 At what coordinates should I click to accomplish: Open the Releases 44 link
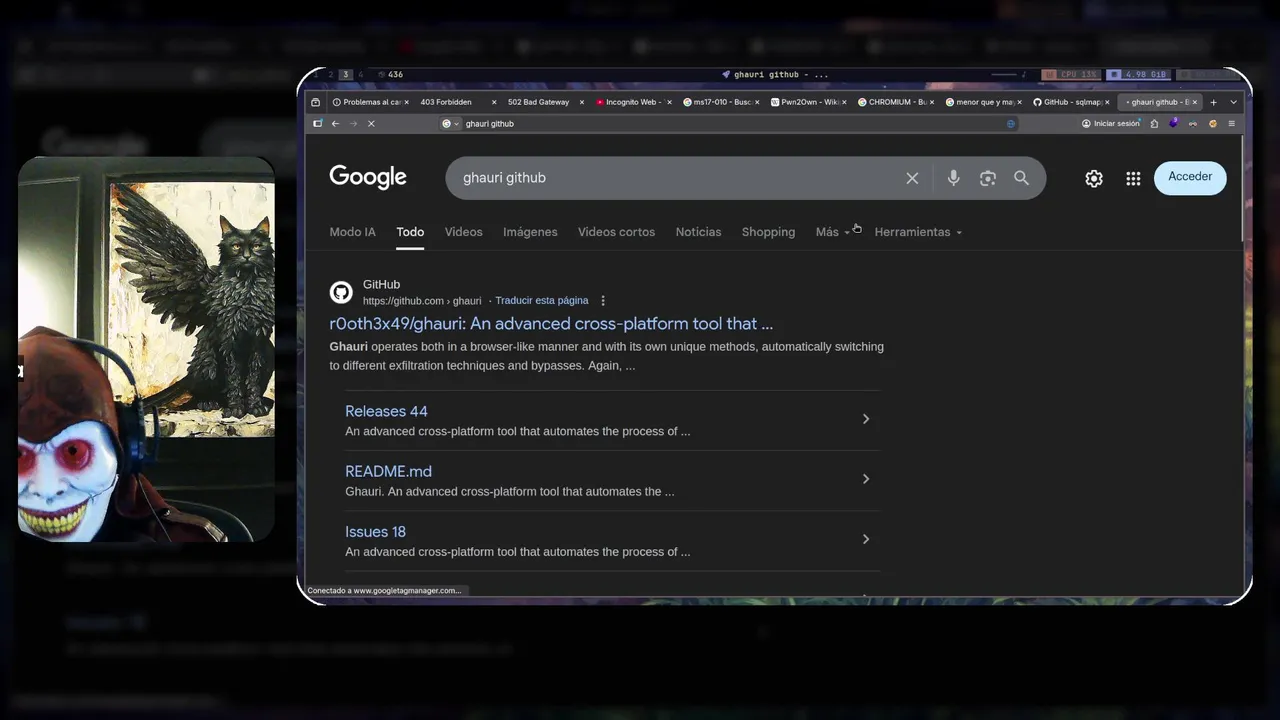coord(386,412)
